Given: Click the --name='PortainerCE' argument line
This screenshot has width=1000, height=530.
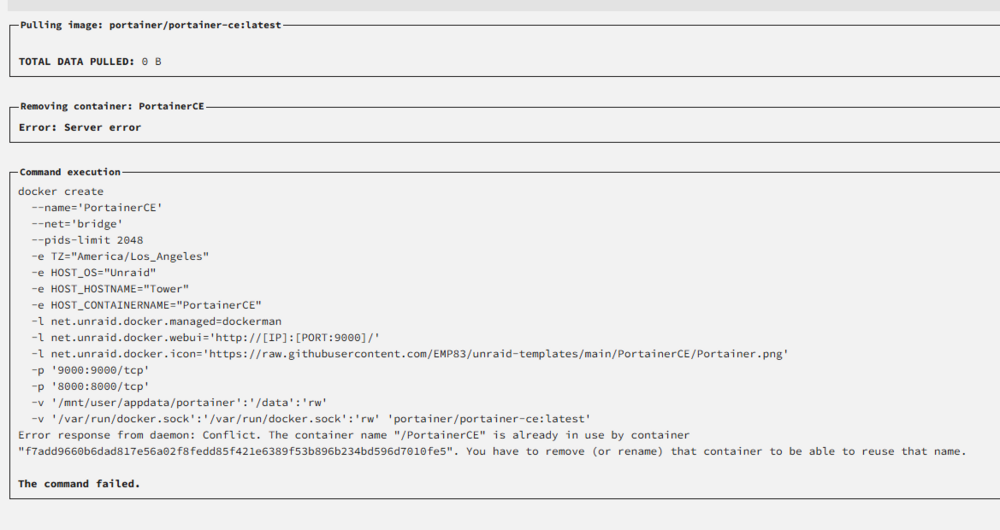Looking at the screenshot, I should (x=97, y=207).
